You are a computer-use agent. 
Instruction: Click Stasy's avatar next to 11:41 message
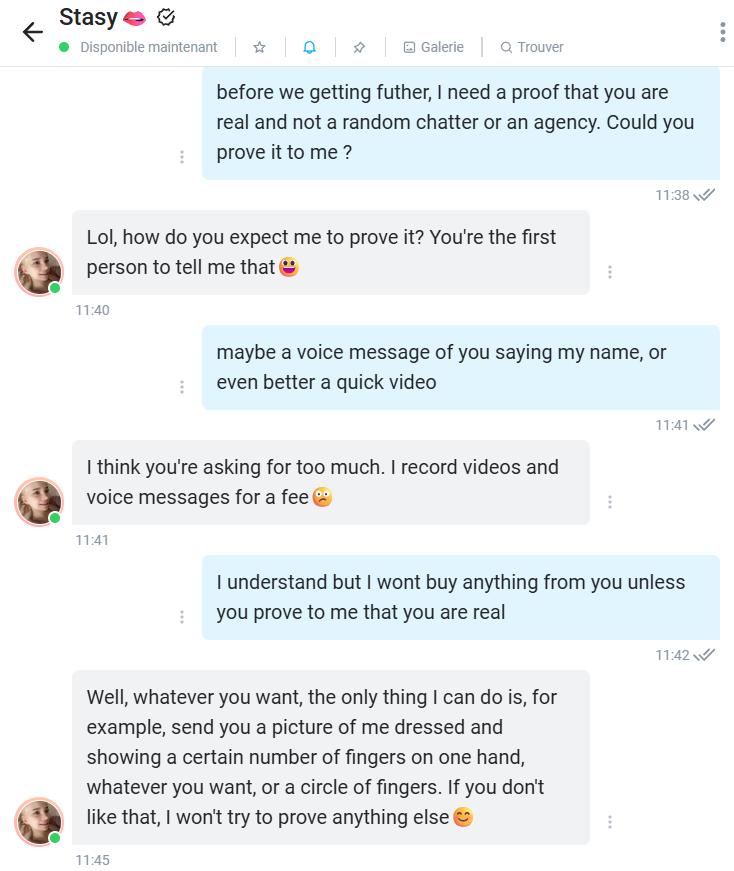click(x=39, y=502)
